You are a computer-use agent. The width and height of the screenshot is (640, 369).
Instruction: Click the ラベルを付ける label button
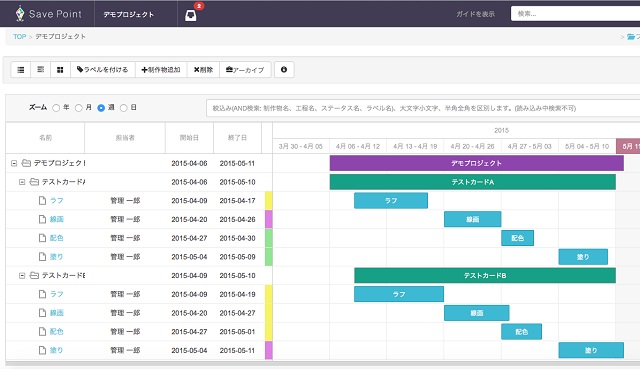click(x=102, y=70)
